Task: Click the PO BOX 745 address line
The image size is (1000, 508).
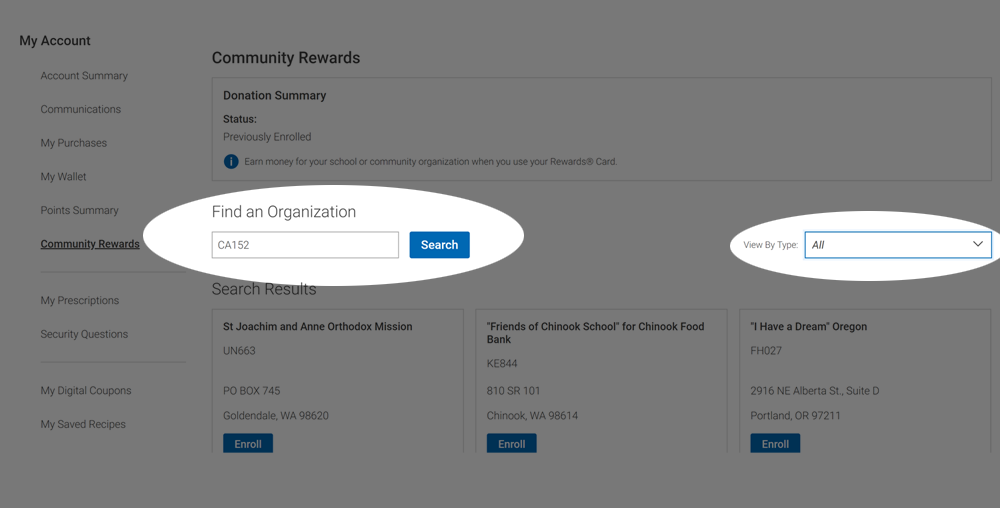Action: pos(252,391)
